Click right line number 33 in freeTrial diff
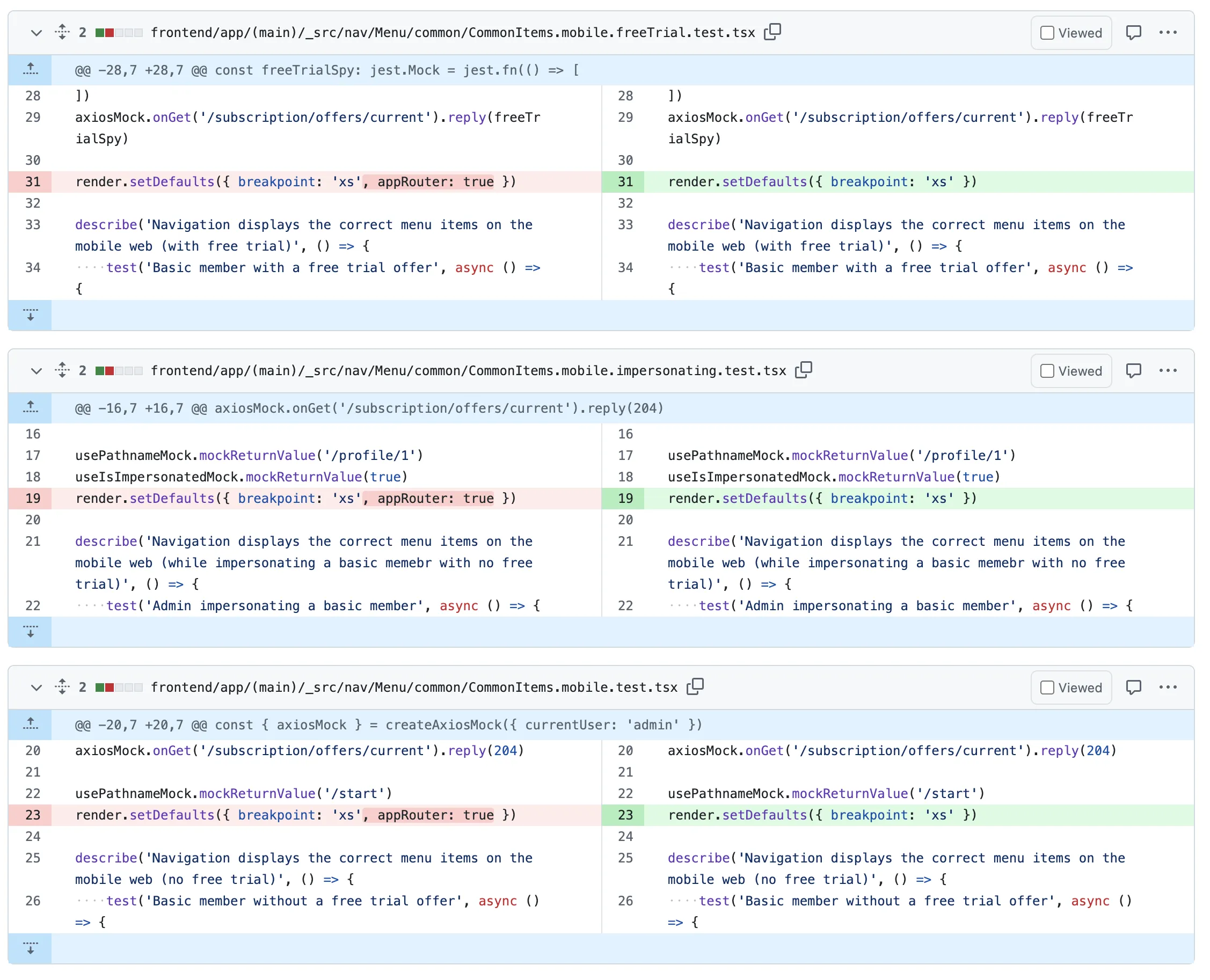Image resolution: width=1210 pixels, height=980 pixels. coord(625,225)
